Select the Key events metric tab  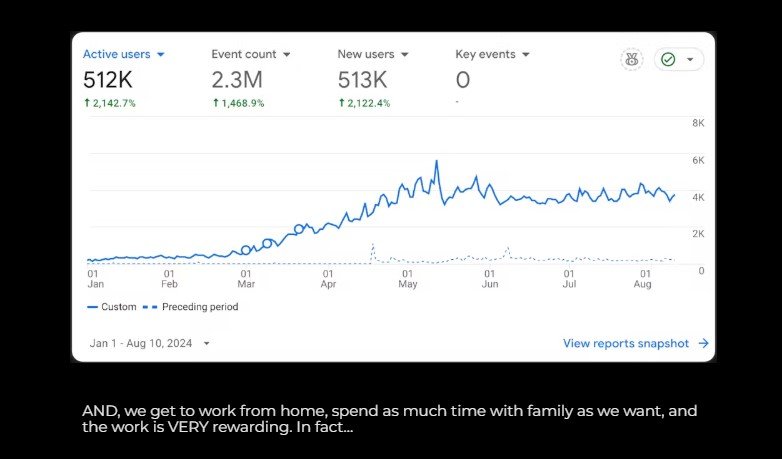(x=486, y=54)
